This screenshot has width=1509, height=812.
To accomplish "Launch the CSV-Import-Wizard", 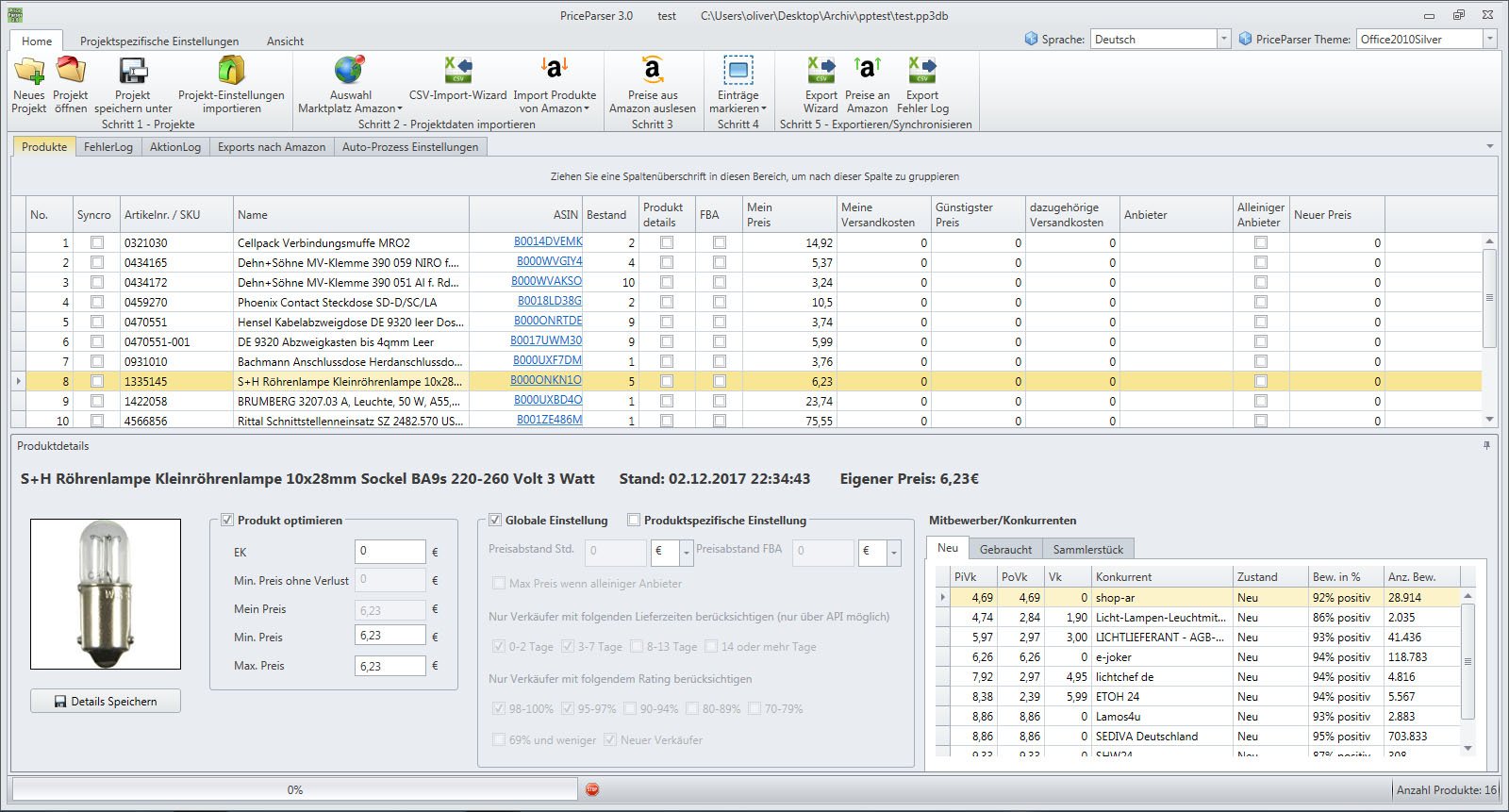I will (x=458, y=71).
